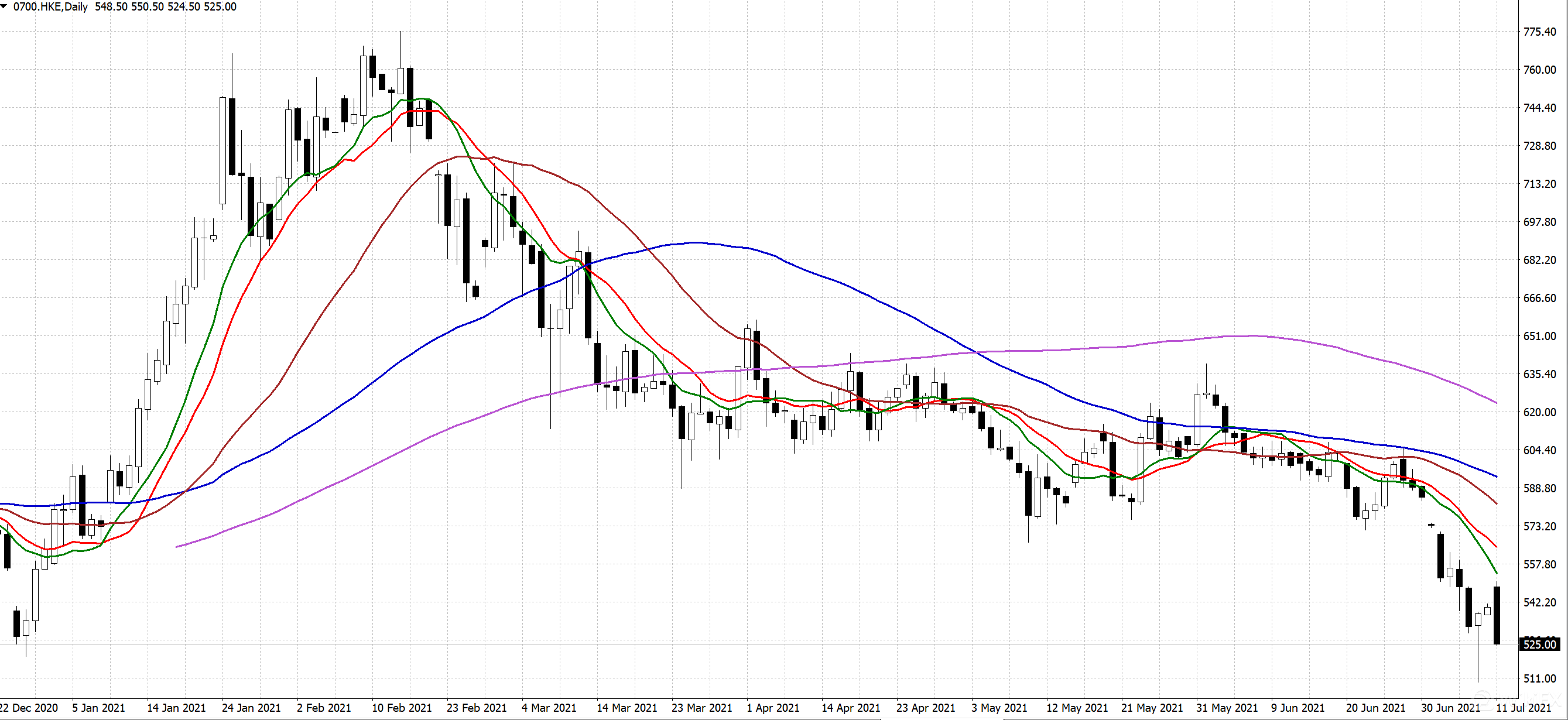This screenshot has width=1568, height=720.
Task: Open the triangle dropdown beside 0700.HKE
Action: 4,6
